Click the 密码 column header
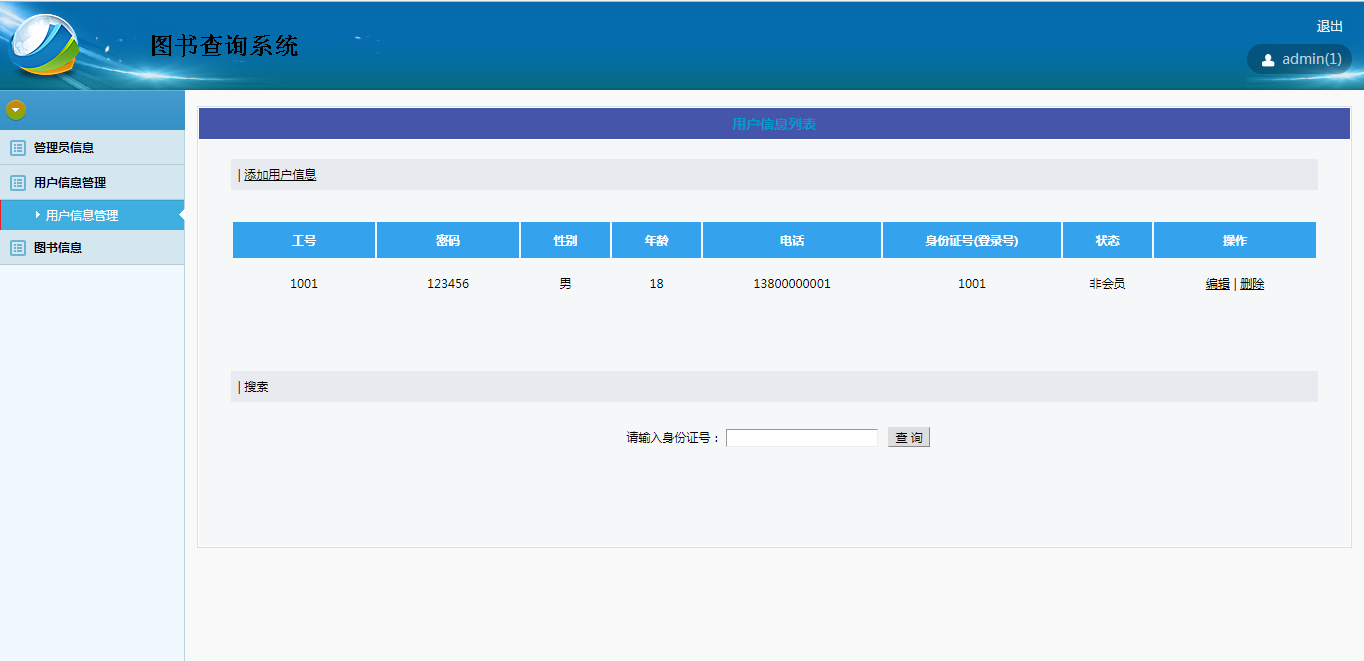This screenshot has height=661, width=1364. [448, 241]
